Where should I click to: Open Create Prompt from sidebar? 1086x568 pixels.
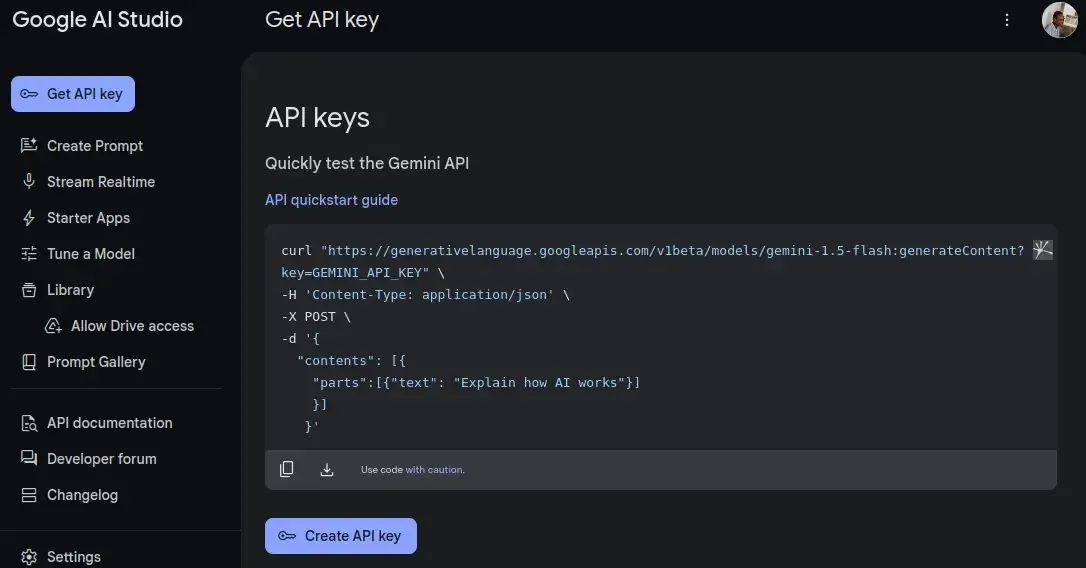pyautogui.click(x=95, y=146)
